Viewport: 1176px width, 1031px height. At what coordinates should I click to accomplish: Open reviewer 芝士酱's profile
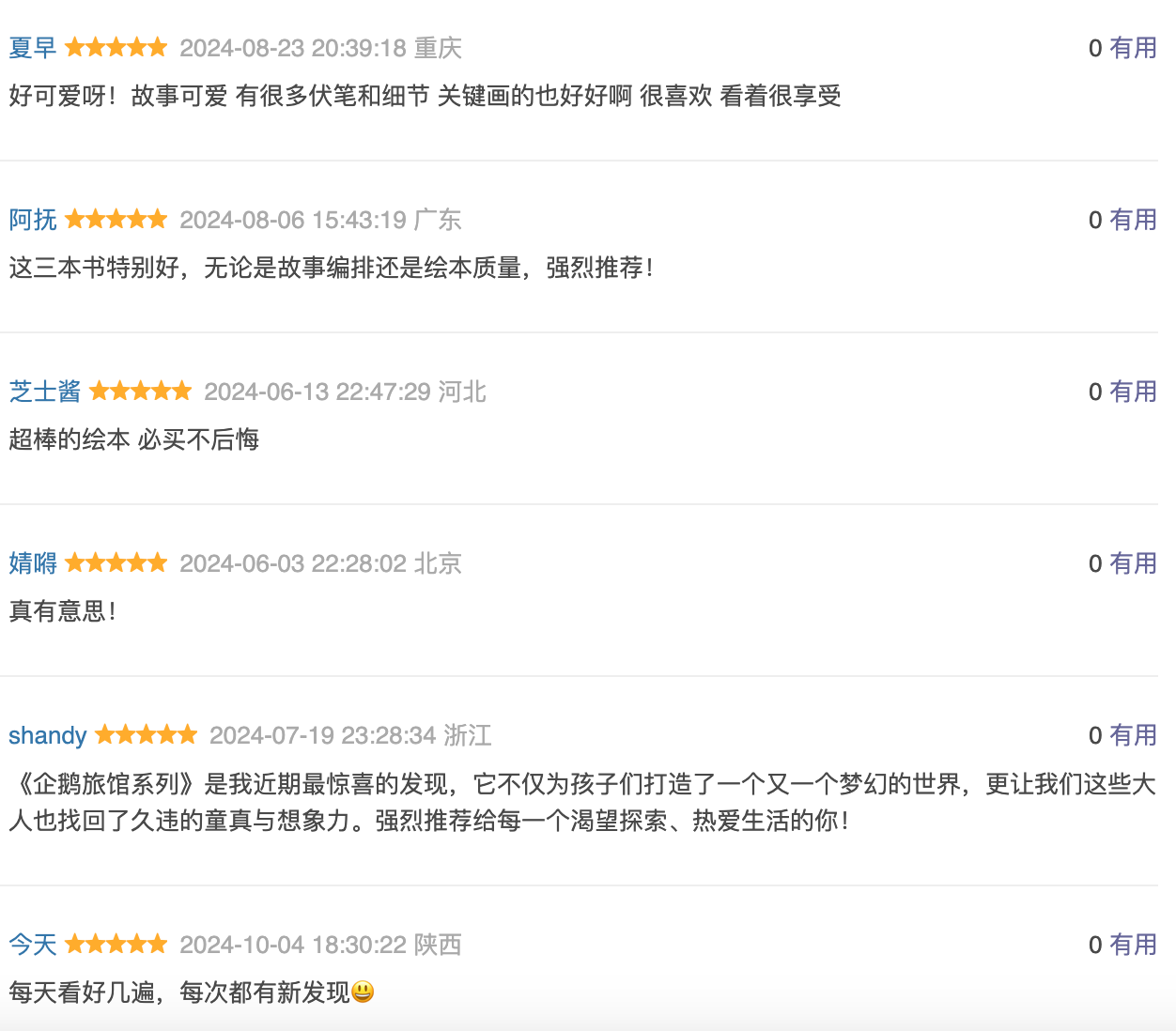coord(45,392)
